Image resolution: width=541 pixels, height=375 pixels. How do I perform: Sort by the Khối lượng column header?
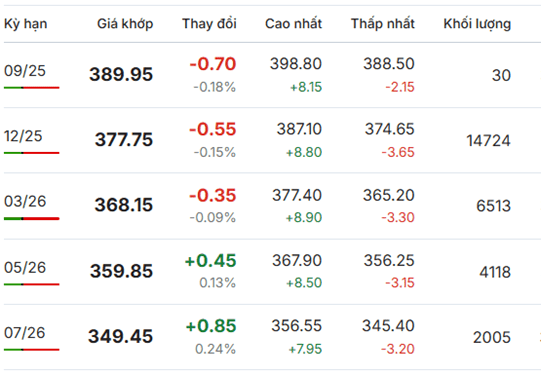477,24
